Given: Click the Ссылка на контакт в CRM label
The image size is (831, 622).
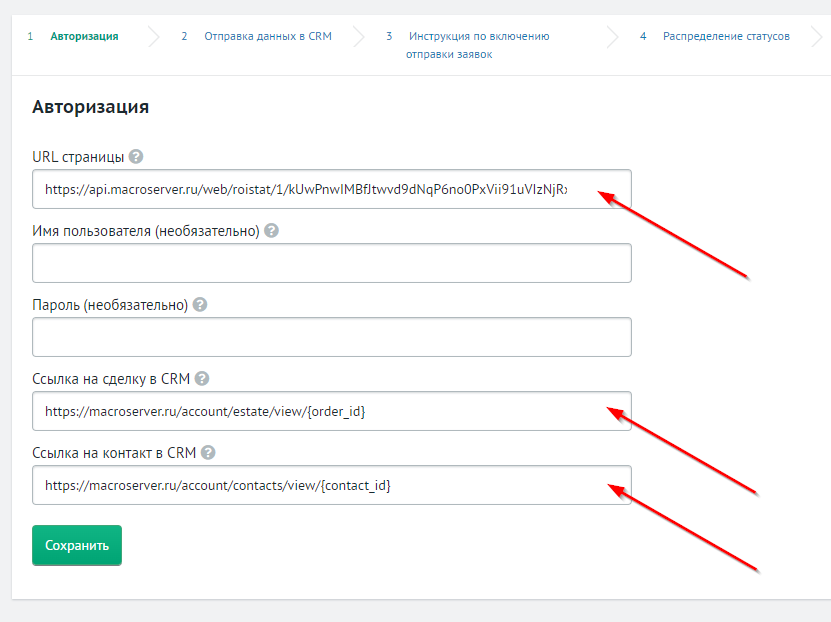Looking at the screenshot, I should point(114,453).
